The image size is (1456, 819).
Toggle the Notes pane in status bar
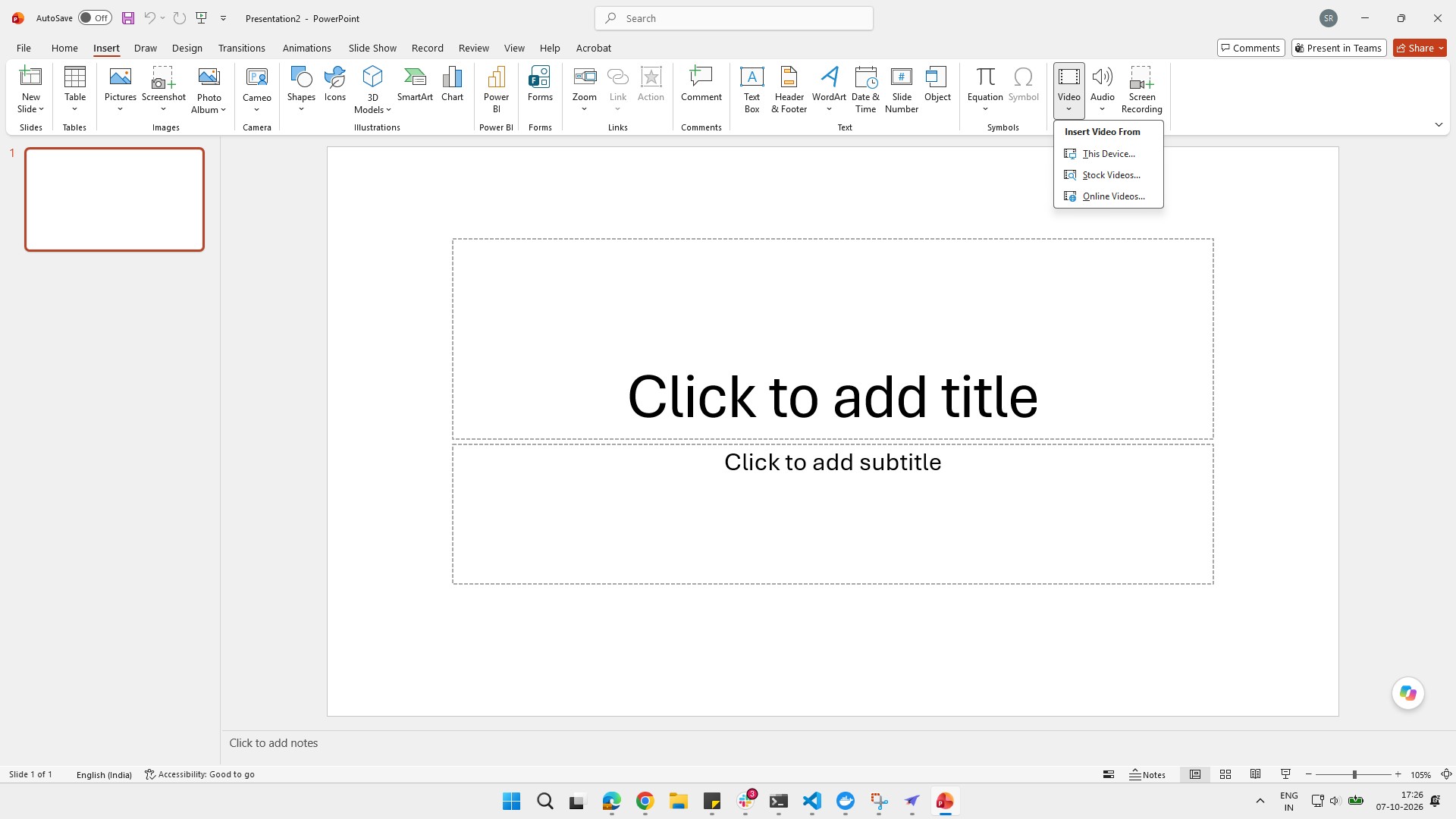(x=1147, y=774)
